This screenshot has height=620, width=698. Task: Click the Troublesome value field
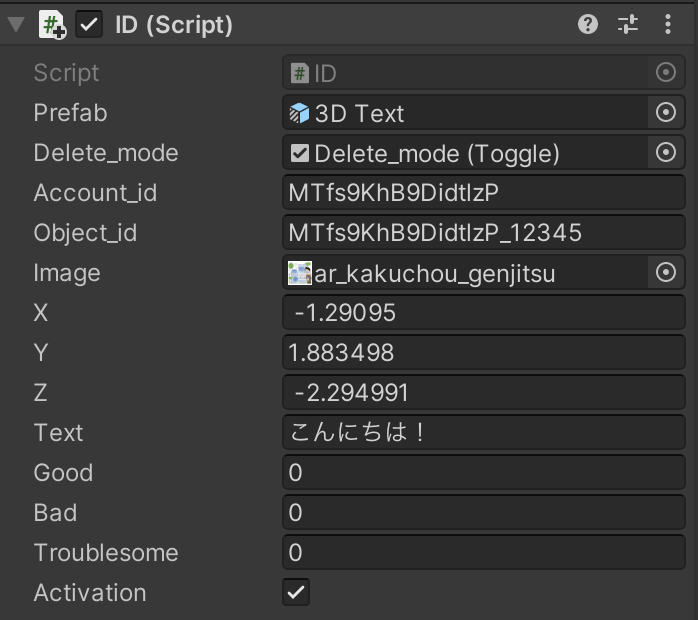pos(484,553)
